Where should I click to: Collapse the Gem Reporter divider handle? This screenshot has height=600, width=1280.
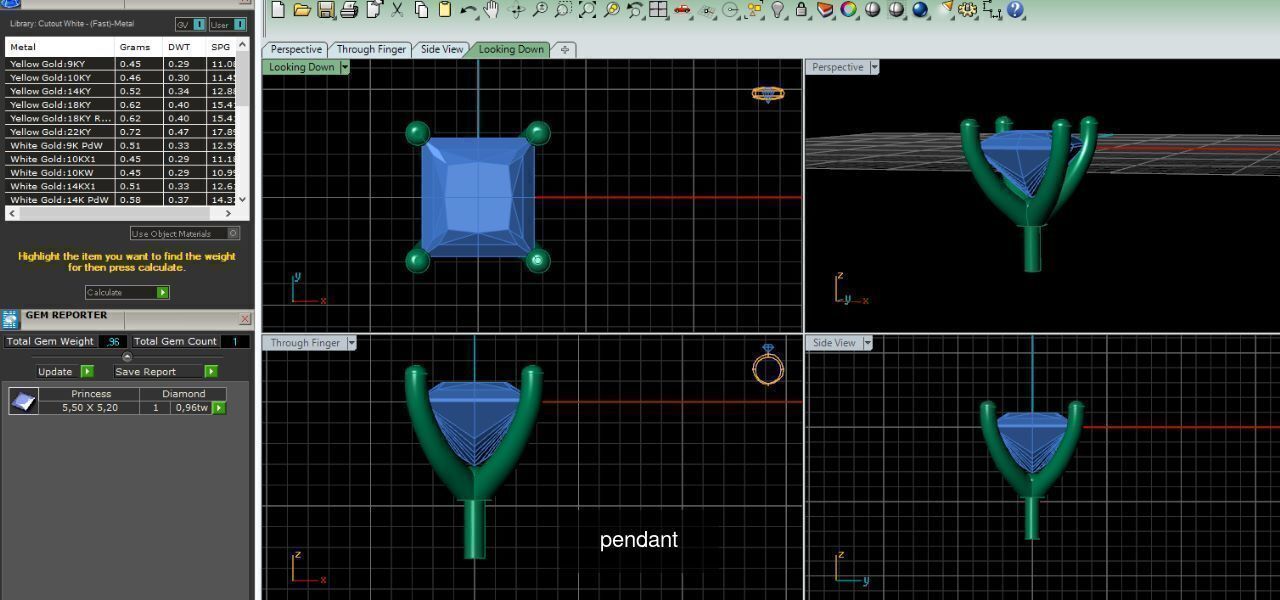(127, 357)
